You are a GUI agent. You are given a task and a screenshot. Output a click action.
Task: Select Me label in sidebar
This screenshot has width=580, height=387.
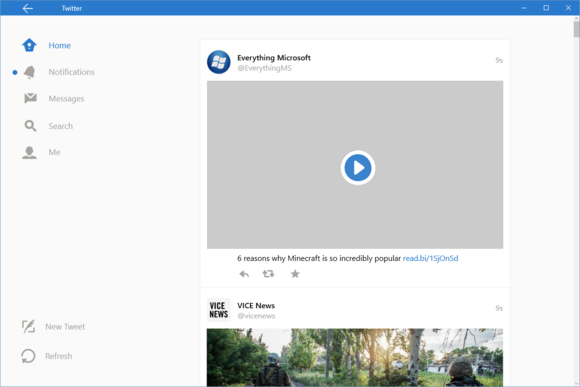(54, 152)
